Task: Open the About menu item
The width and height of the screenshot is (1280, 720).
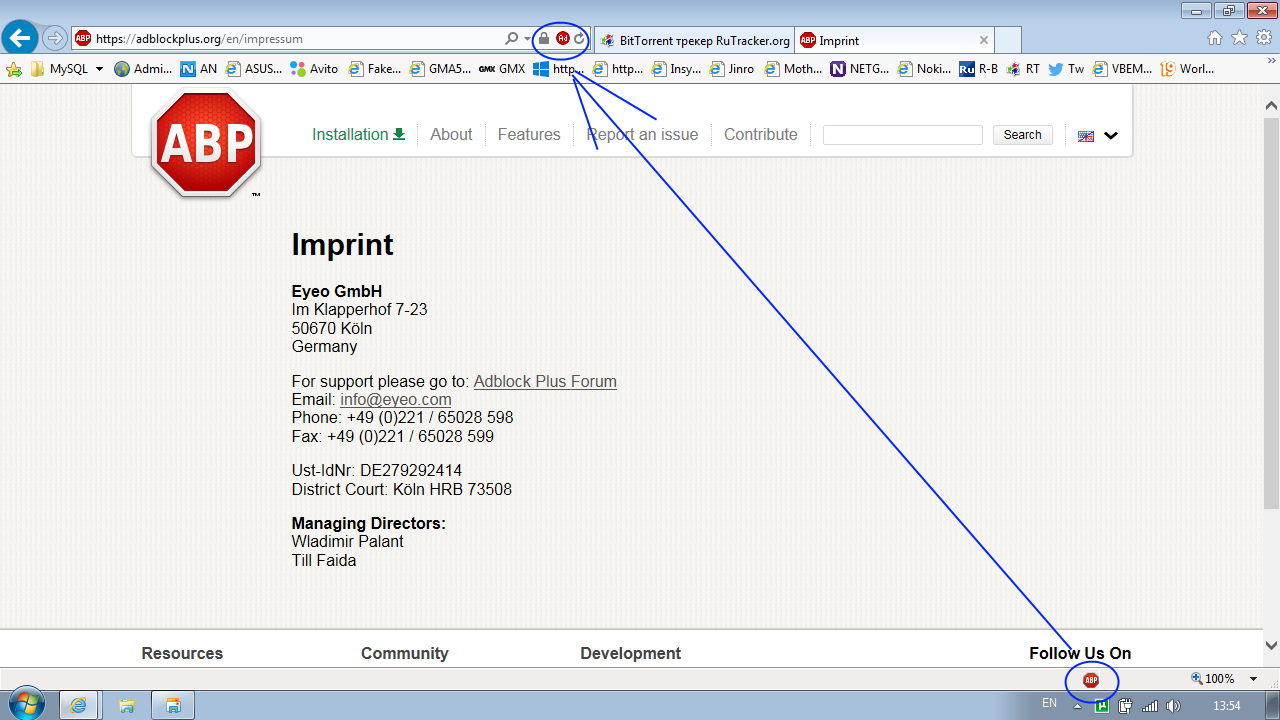Action: pyautogui.click(x=451, y=134)
